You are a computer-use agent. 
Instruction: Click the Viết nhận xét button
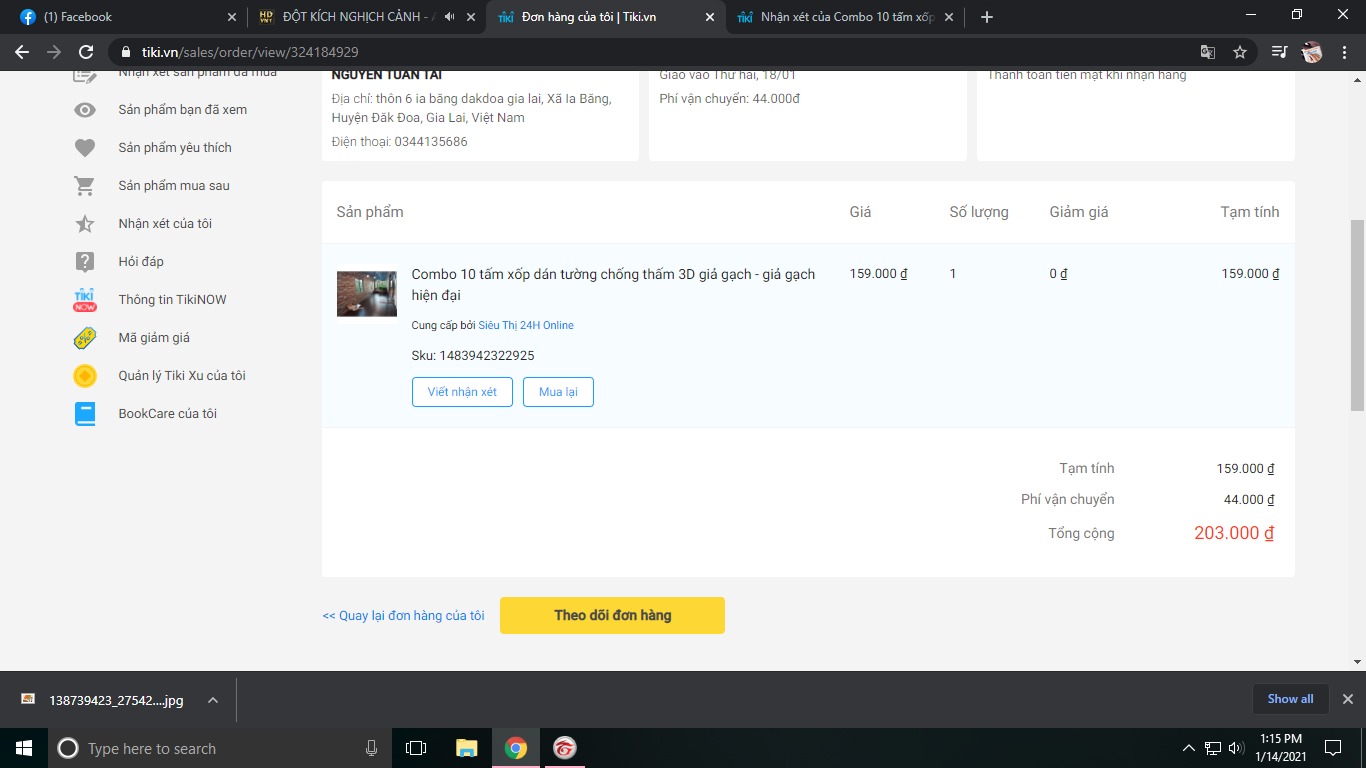coord(462,392)
